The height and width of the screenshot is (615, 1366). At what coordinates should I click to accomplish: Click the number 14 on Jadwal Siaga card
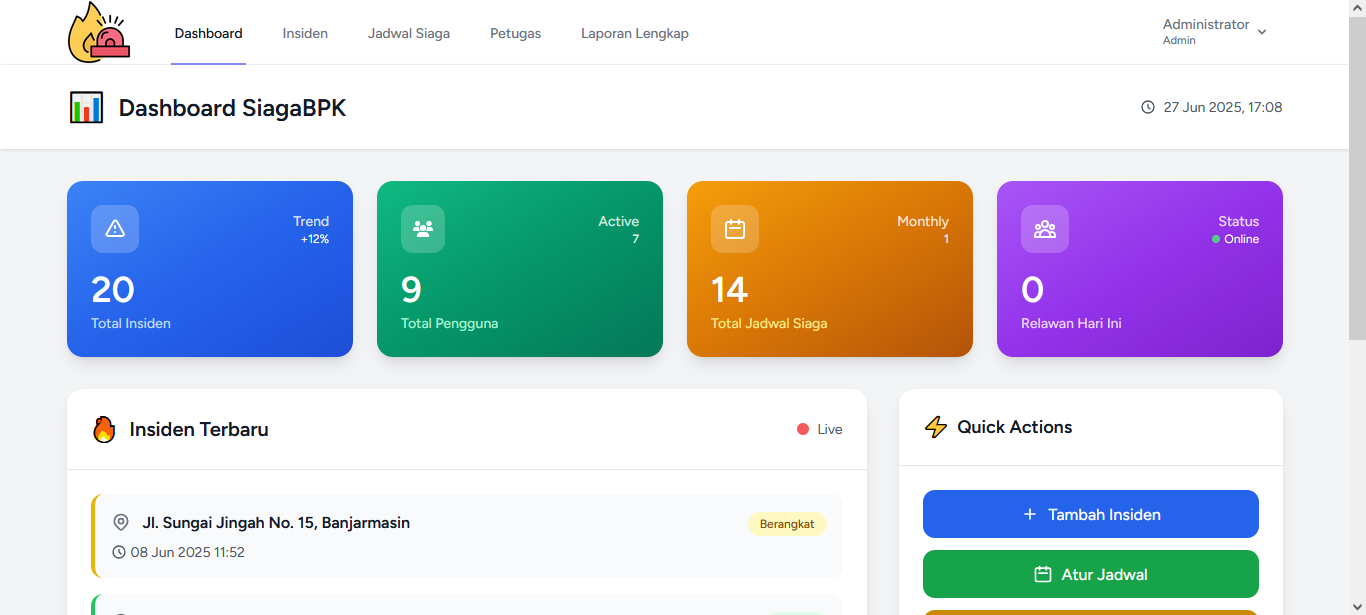(730, 290)
